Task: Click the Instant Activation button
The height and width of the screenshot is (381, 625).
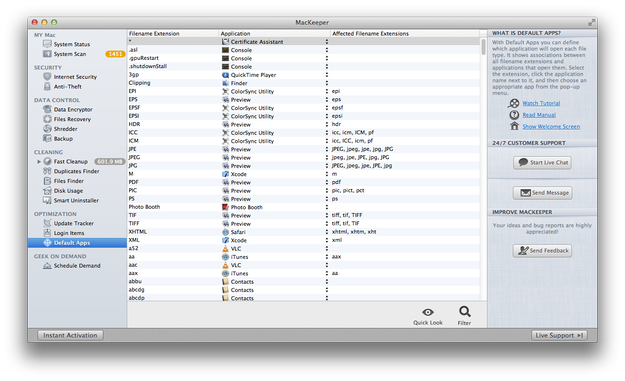Action: point(70,335)
